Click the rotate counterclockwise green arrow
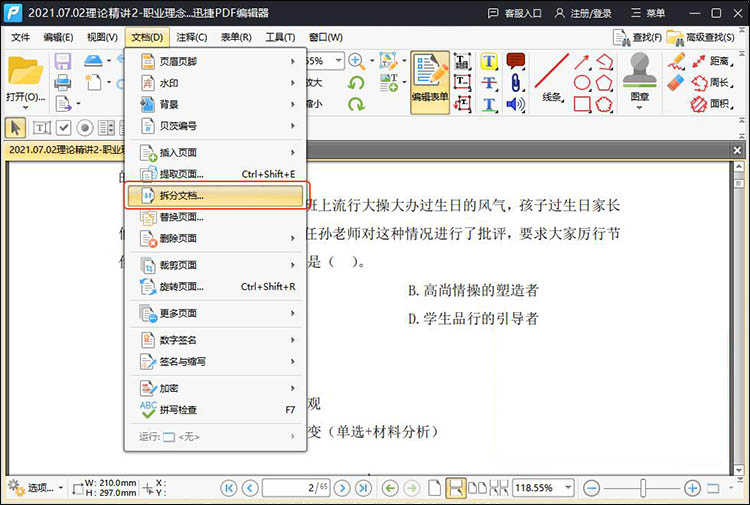This screenshot has width=750, height=505. [356, 83]
